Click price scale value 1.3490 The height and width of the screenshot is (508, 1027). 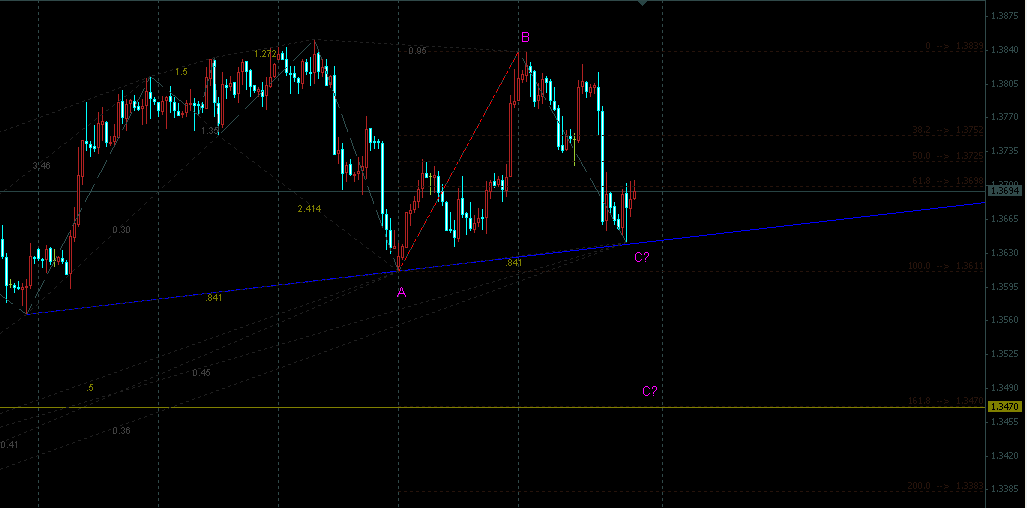1004,388
